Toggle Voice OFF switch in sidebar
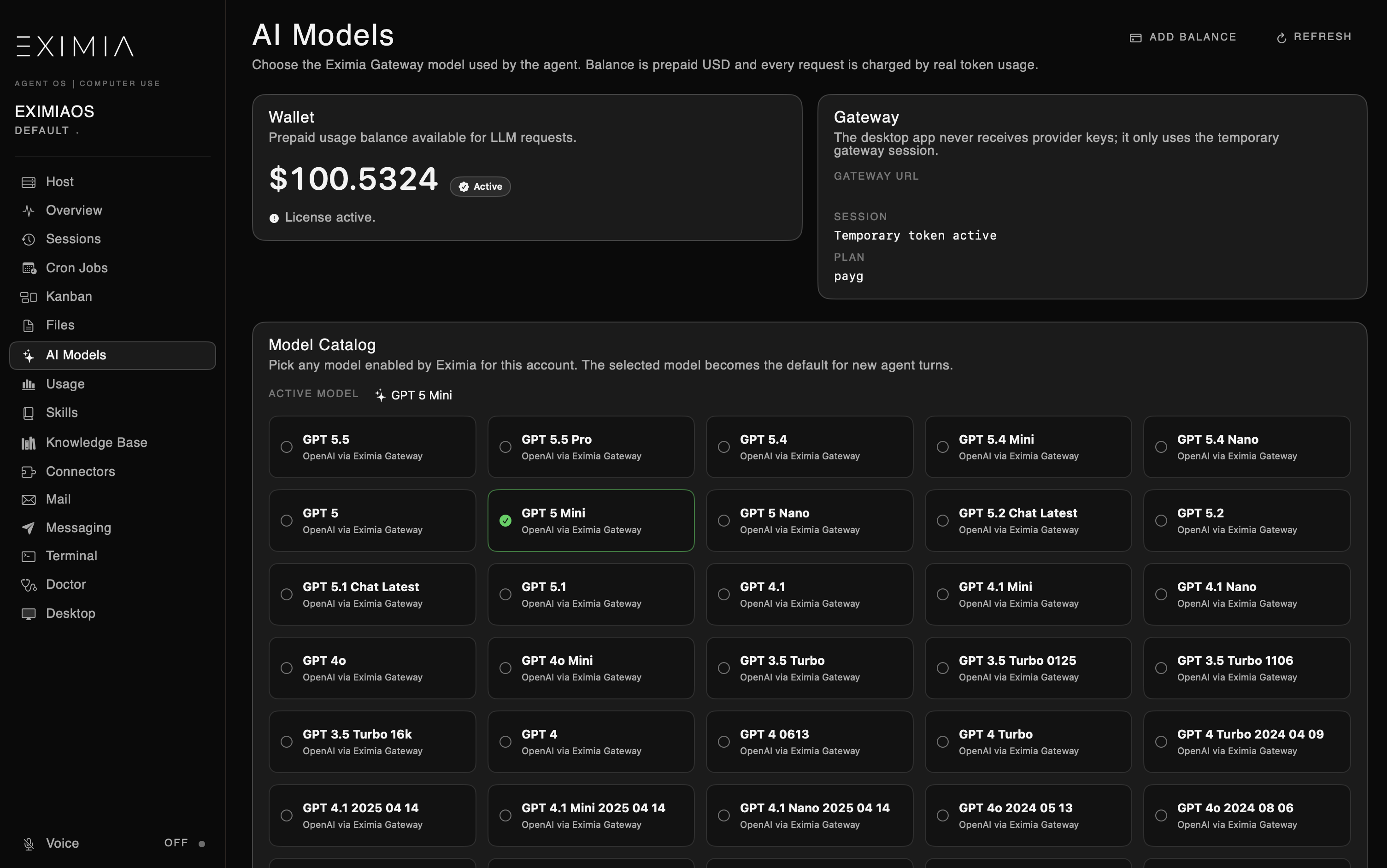Screen dimensions: 1387x868 [185, 843]
